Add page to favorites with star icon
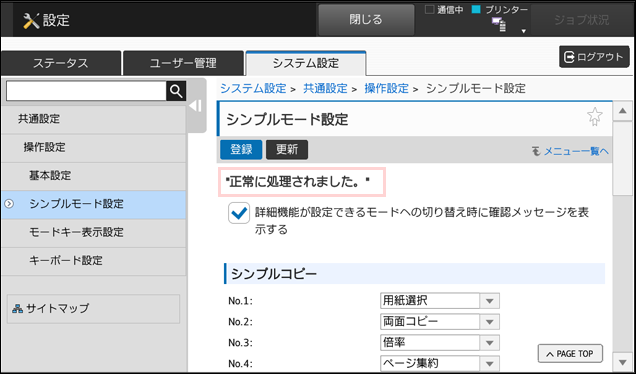 595,117
